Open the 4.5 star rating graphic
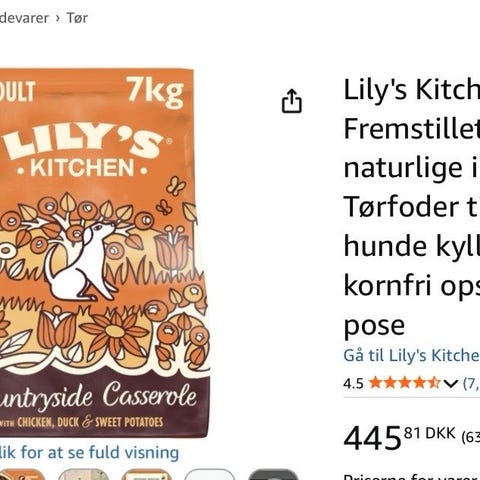The width and height of the screenshot is (480, 480). (404, 383)
